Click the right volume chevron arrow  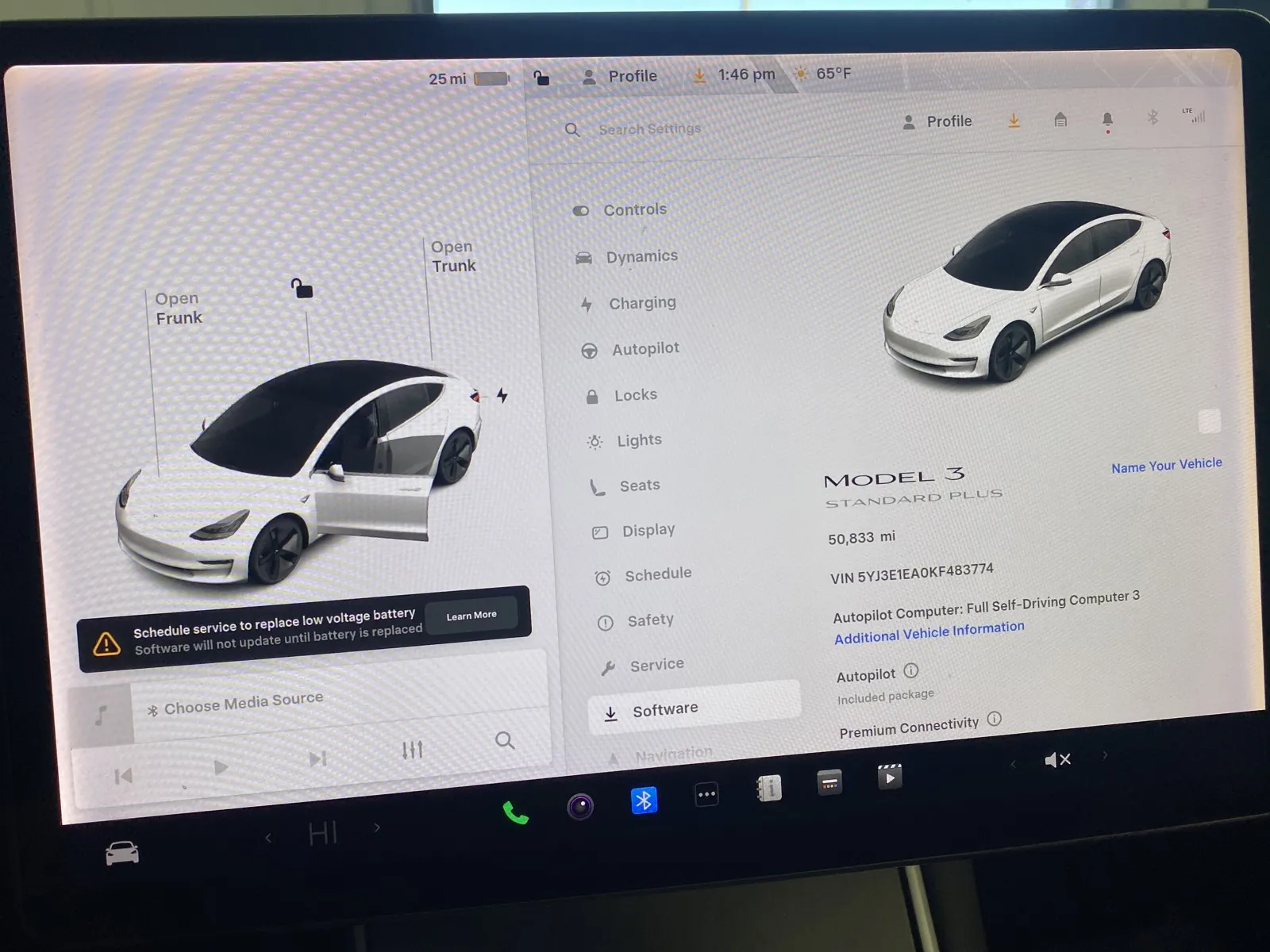click(x=1104, y=758)
